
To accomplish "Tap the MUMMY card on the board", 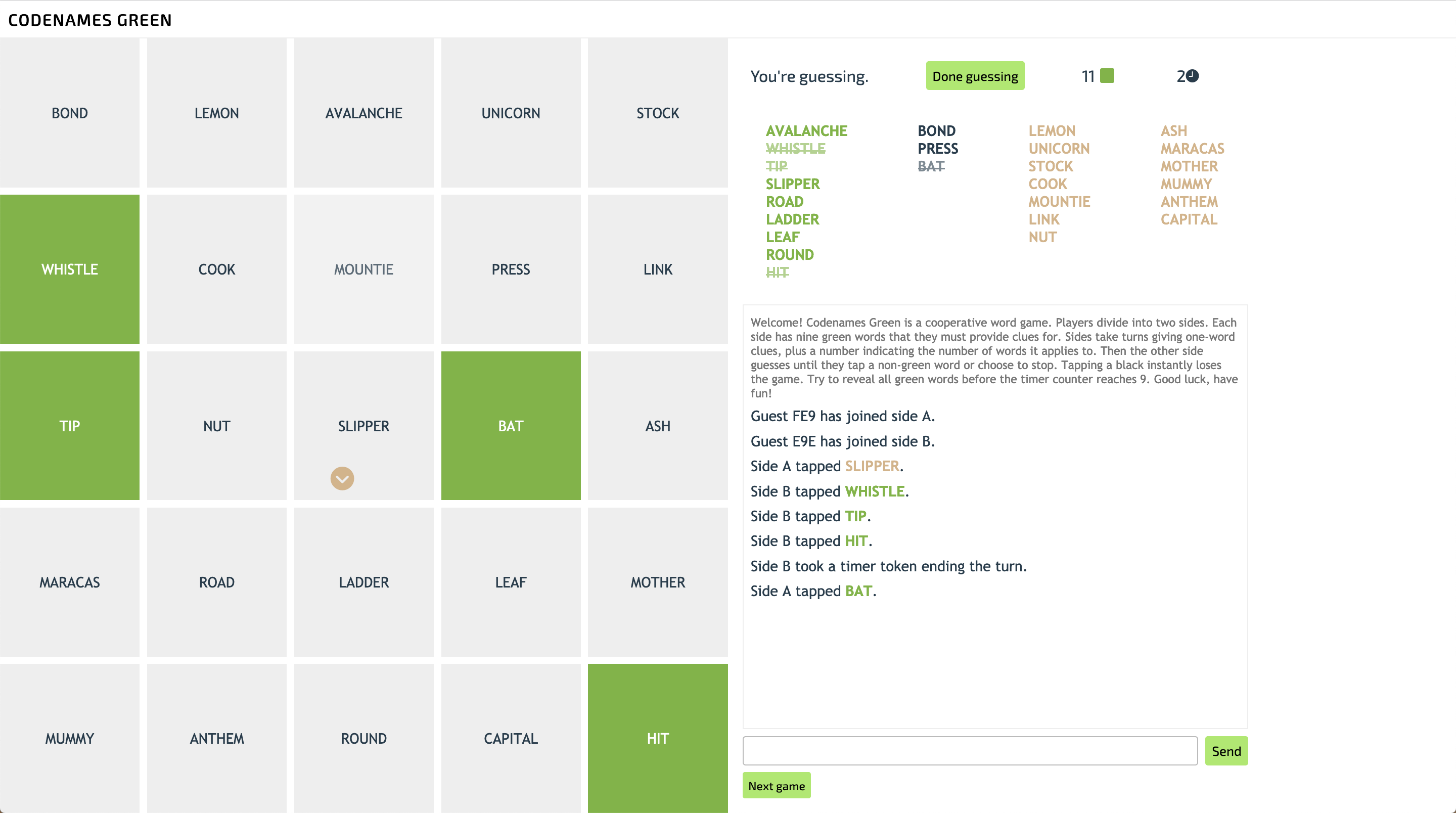I will [70, 738].
